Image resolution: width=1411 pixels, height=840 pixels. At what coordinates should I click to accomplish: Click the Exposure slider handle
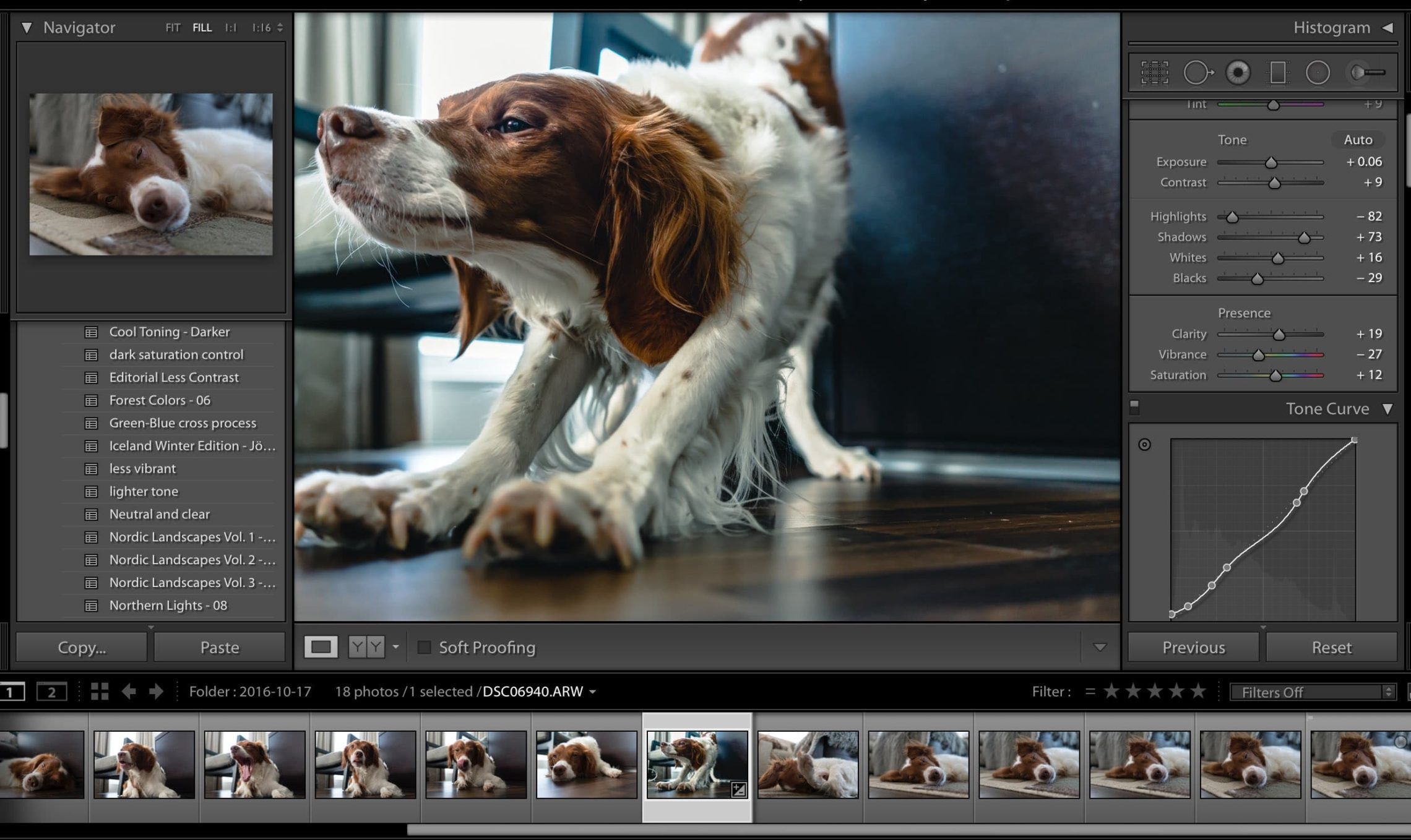pos(1271,162)
